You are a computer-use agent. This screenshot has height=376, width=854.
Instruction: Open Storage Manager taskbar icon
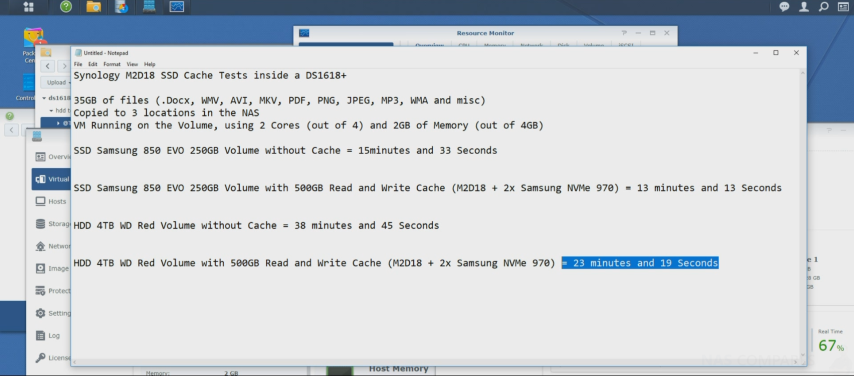(x=121, y=7)
